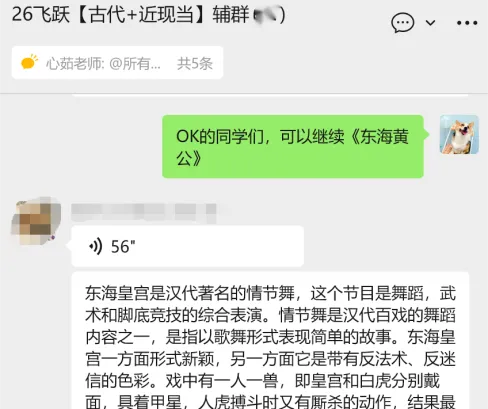Click the @所有... preview text in pinned banner

(x=135, y=63)
